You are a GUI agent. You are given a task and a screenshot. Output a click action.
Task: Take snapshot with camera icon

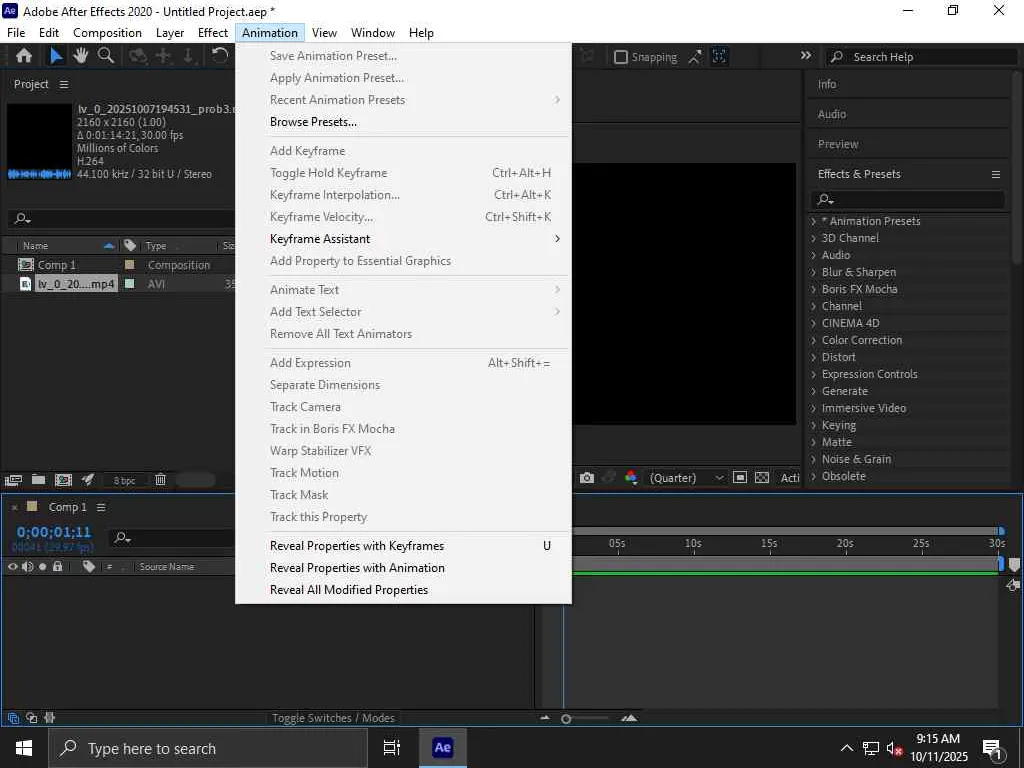pos(586,478)
